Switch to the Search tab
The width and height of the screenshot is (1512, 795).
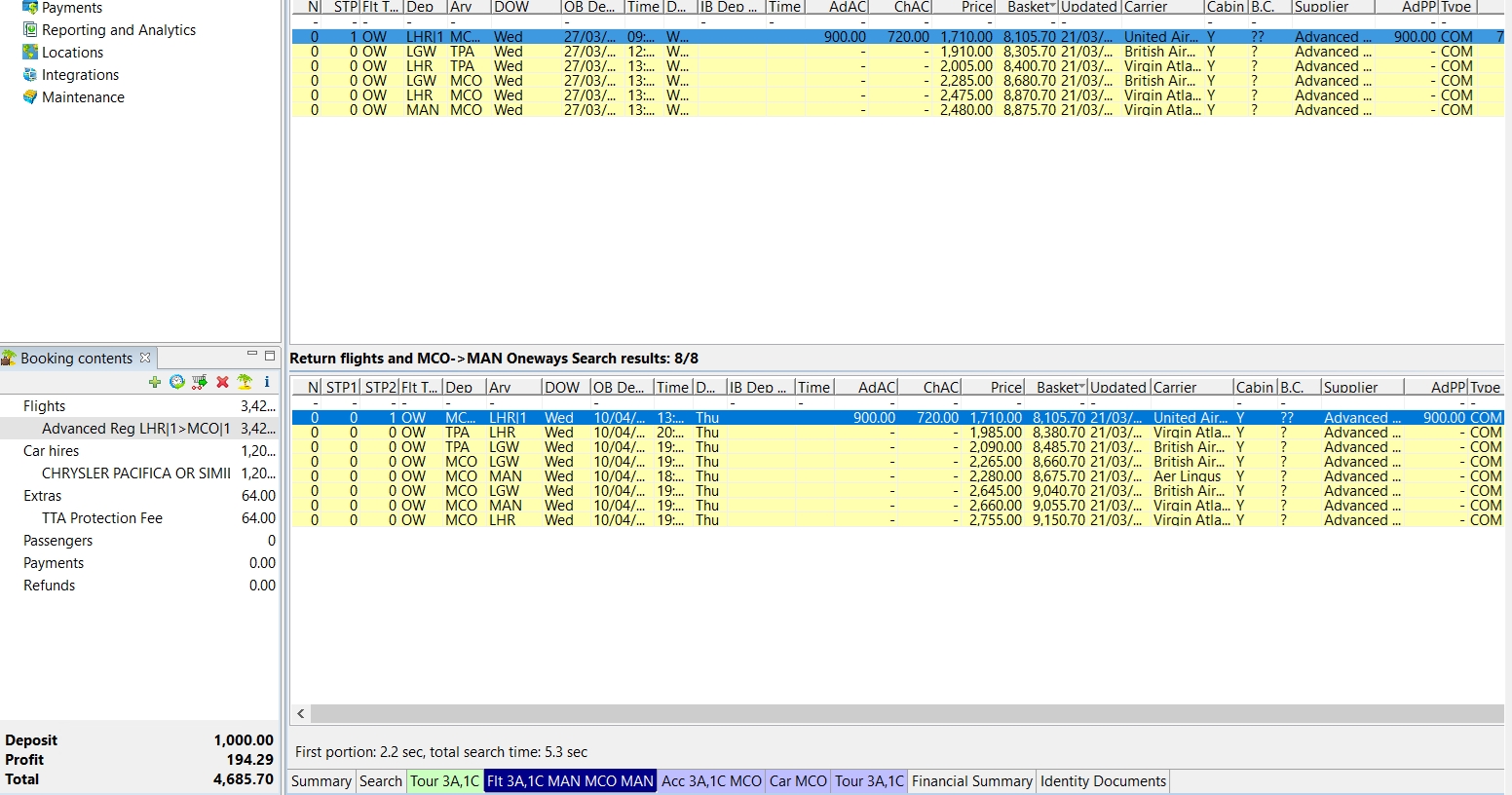coord(381,780)
